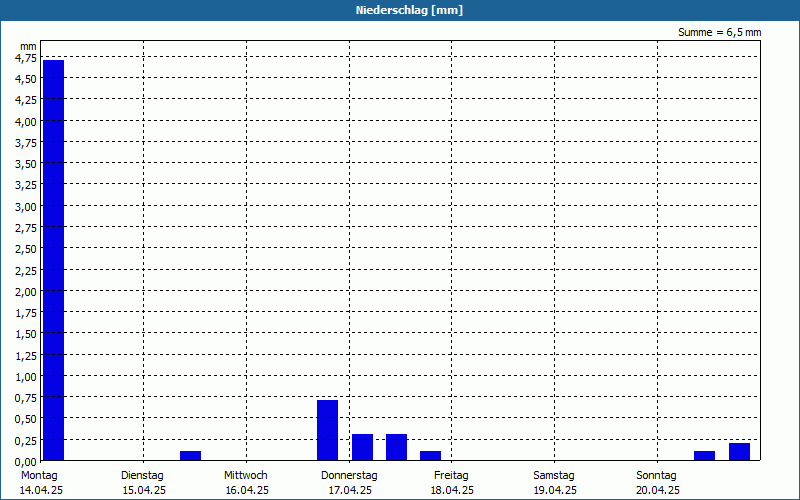Click the mm unit label above the y-axis
This screenshot has width=800, height=500.
[29, 46]
